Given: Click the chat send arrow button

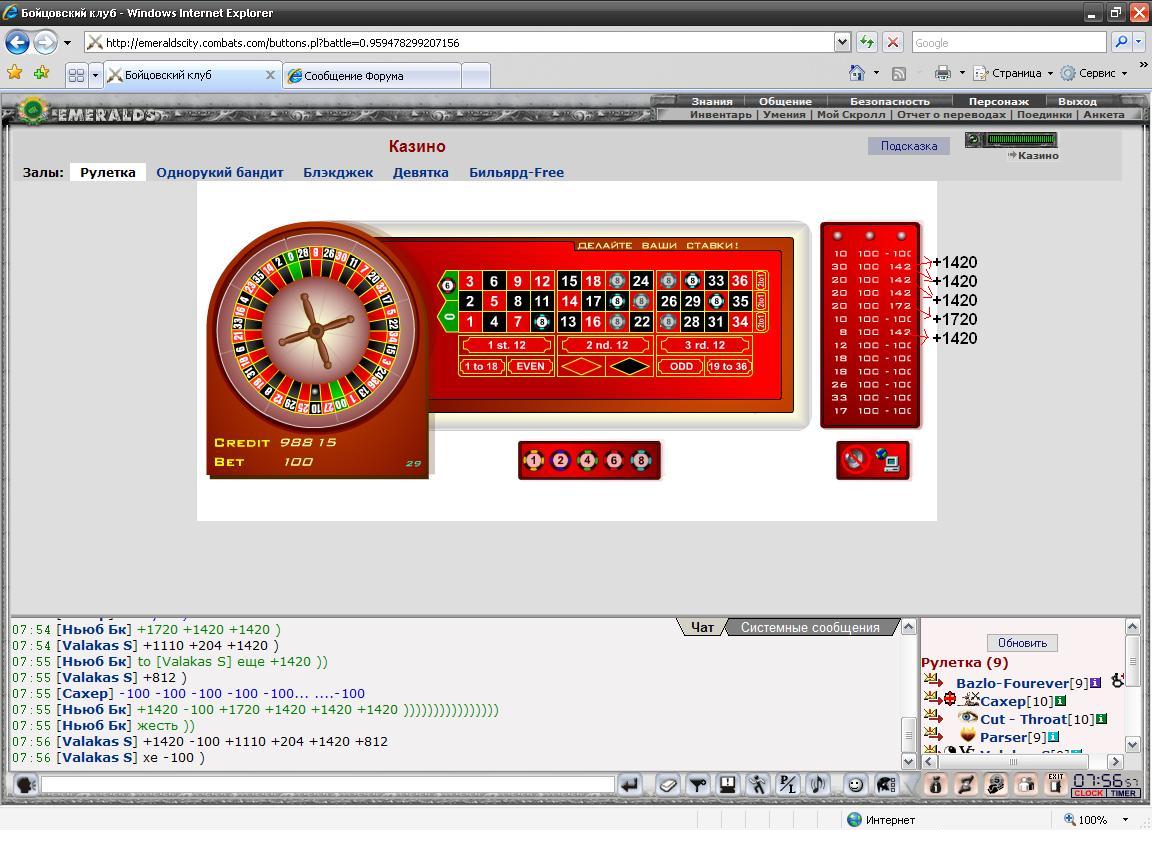Looking at the screenshot, I should click(x=630, y=785).
